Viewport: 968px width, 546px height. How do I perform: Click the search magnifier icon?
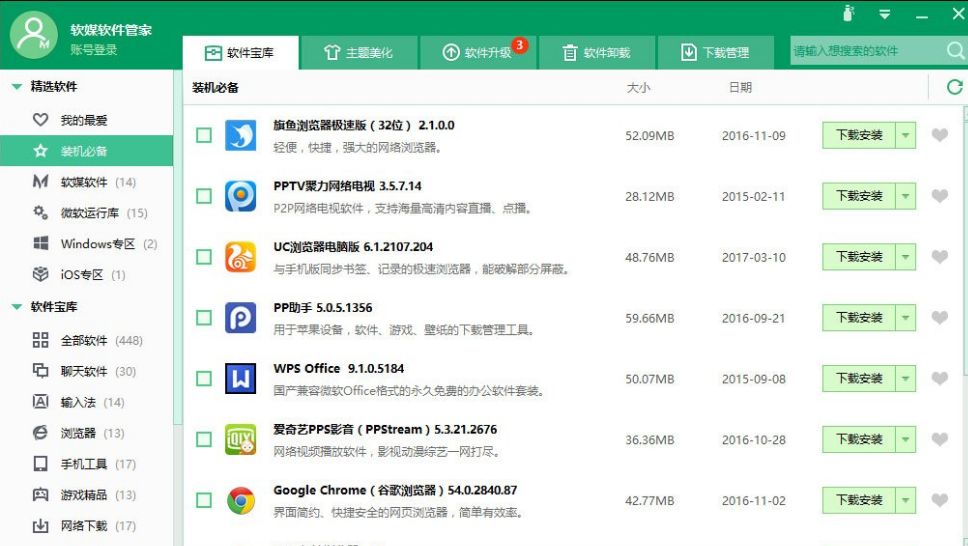point(955,51)
